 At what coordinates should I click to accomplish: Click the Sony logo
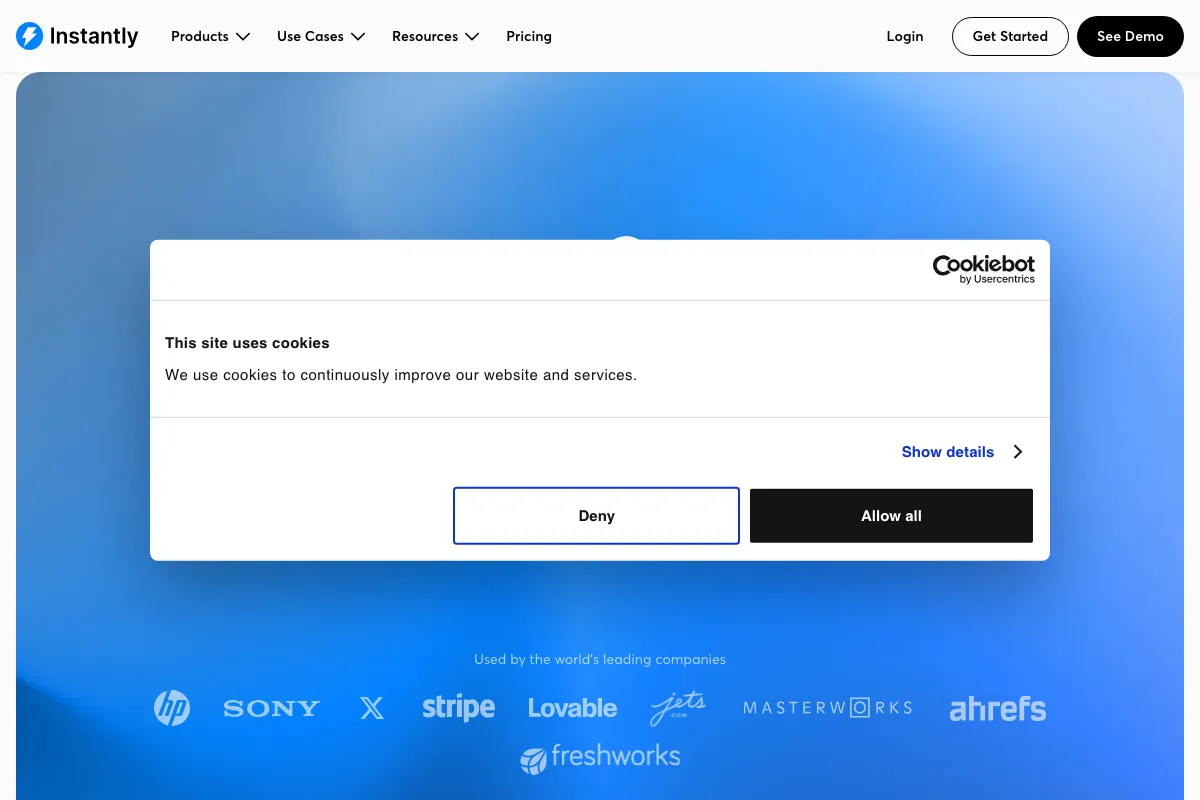click(271, 709)
